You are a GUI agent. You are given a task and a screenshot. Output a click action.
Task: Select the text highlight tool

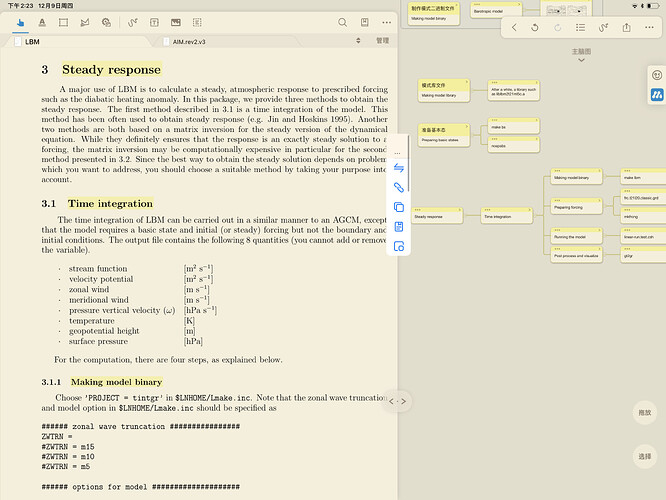click(42, 23)
